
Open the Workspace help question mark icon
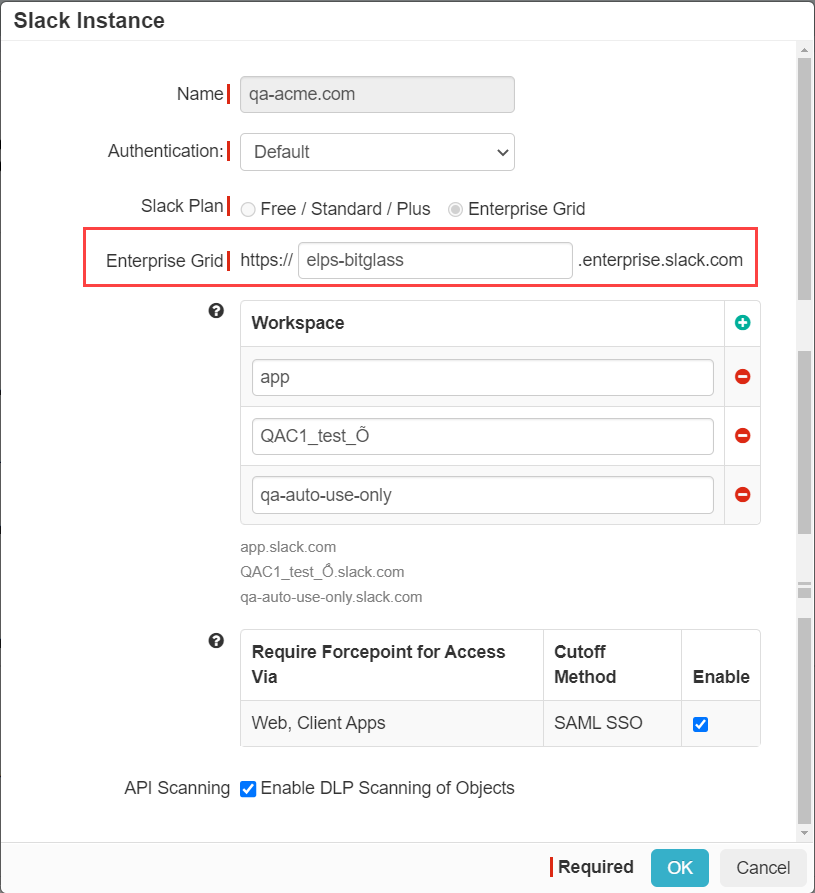pos(216,311)
